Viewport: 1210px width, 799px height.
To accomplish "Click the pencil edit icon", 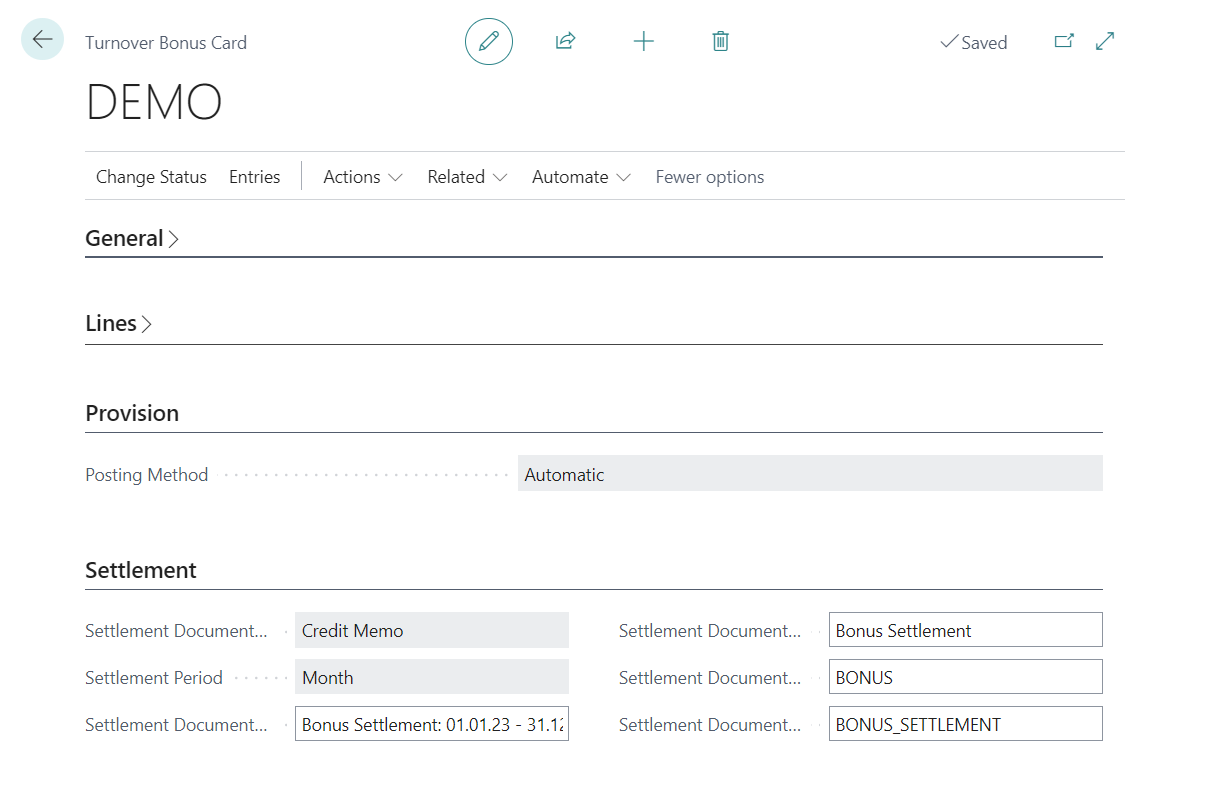I will 488,41.
